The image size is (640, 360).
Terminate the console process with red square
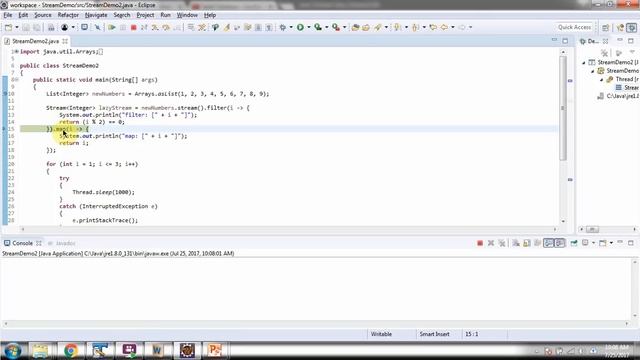[x=480, y=243]
